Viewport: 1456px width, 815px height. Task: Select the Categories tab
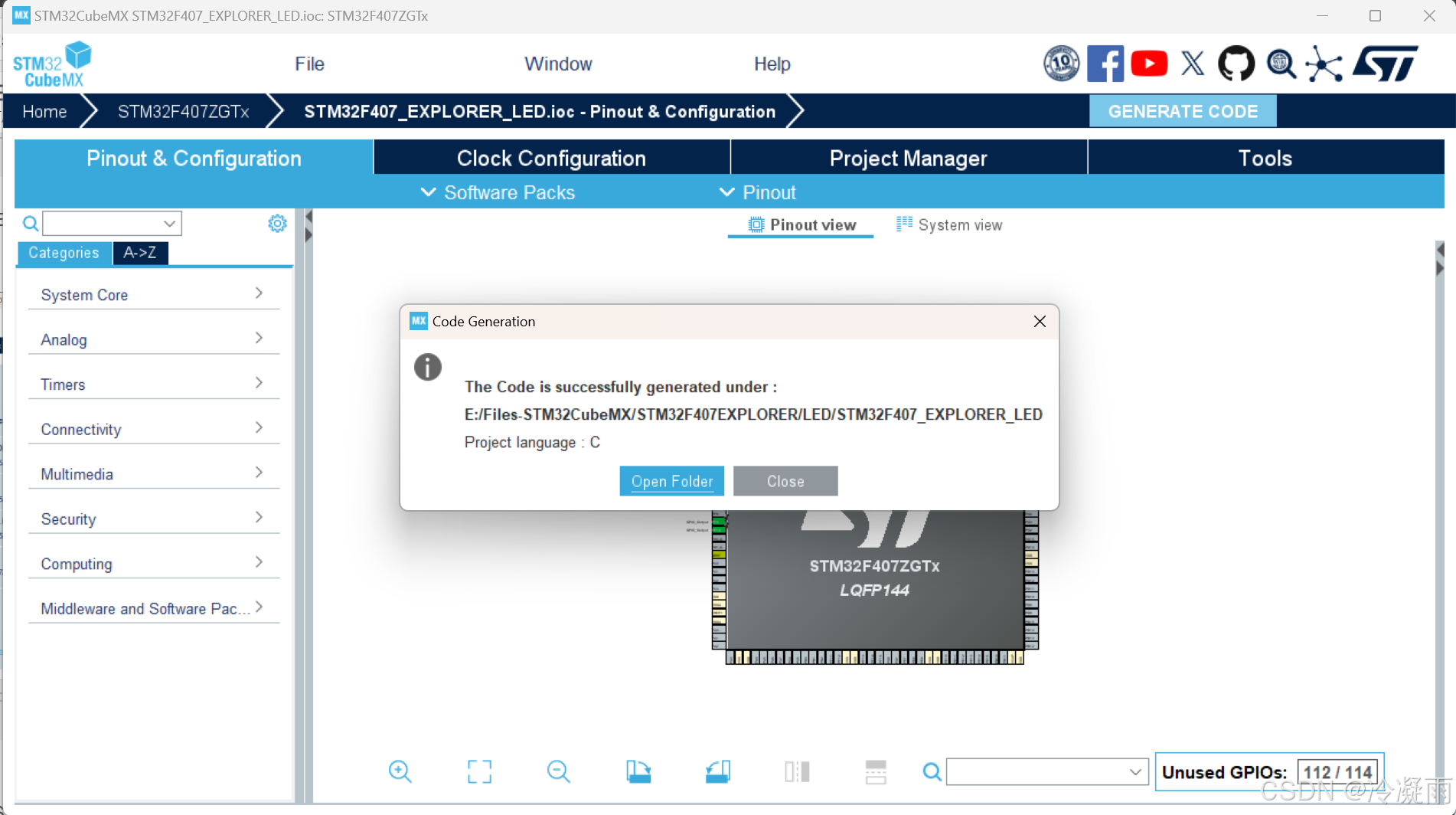click(x=64, y=253)
